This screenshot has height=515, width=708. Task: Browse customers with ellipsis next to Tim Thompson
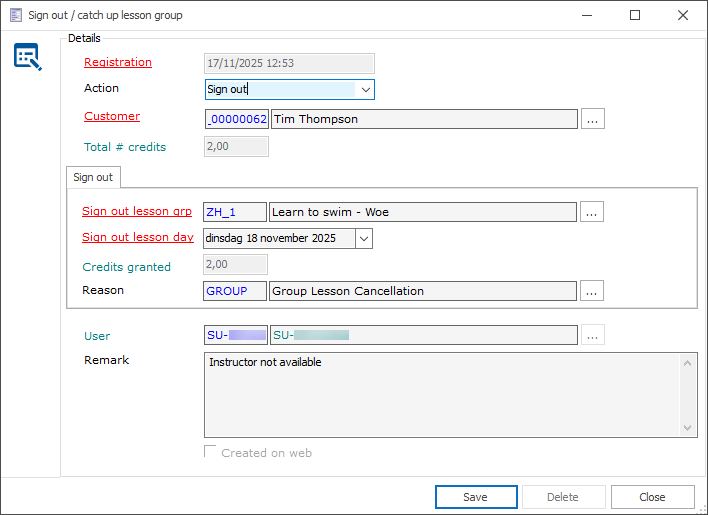[x=592, y=119]
